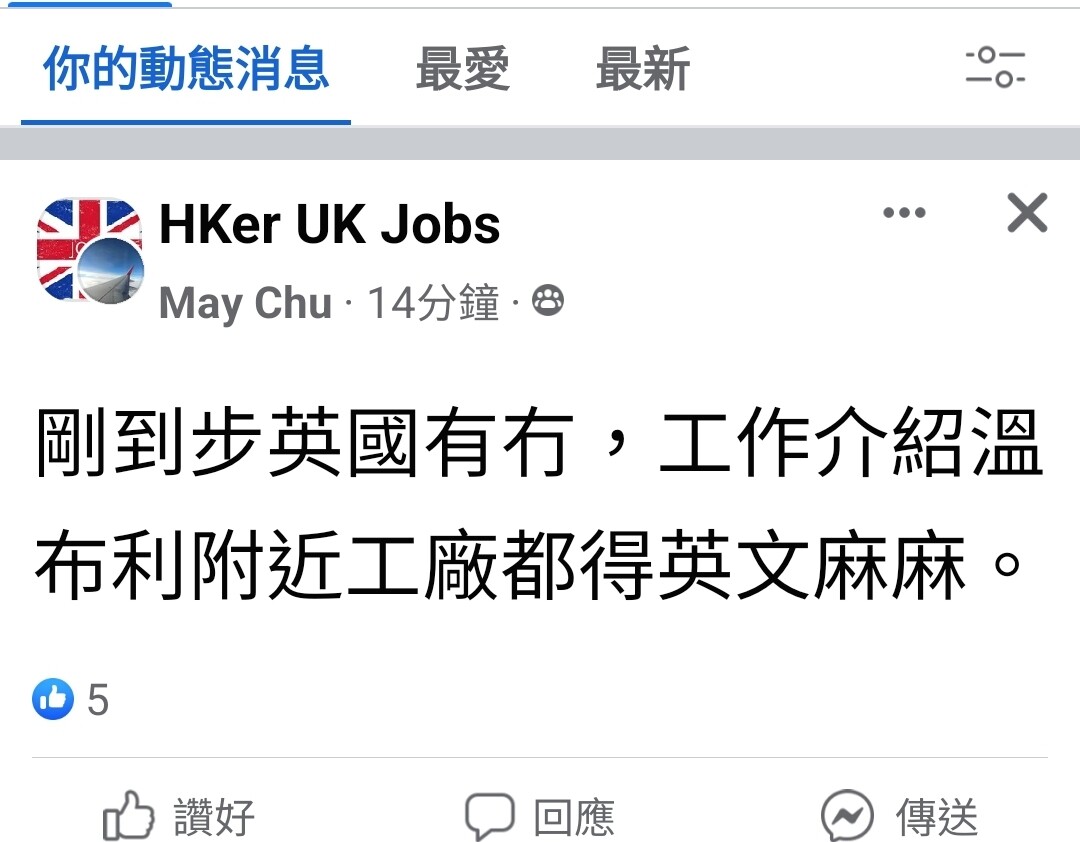Tap the Messenger 傳送 icon
Viewport: 1080px width, 842px height.
click(847, 816)
